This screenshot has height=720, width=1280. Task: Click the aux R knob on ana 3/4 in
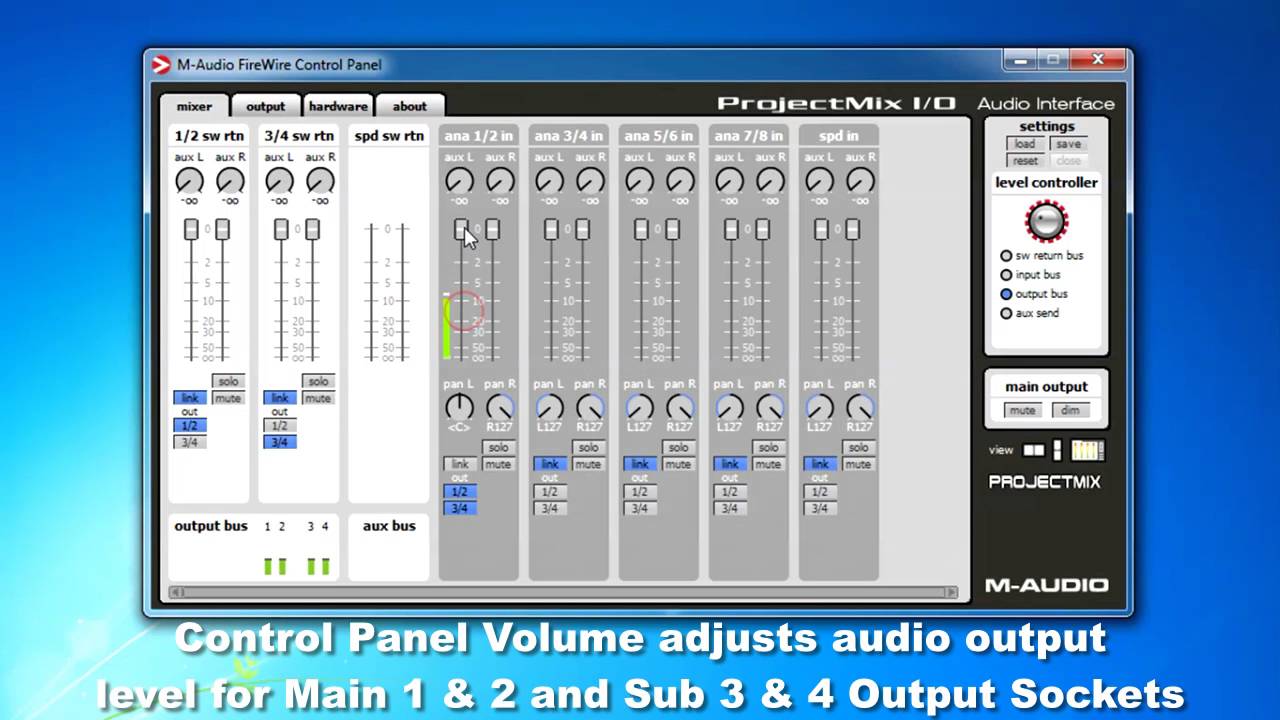(590, 181)
